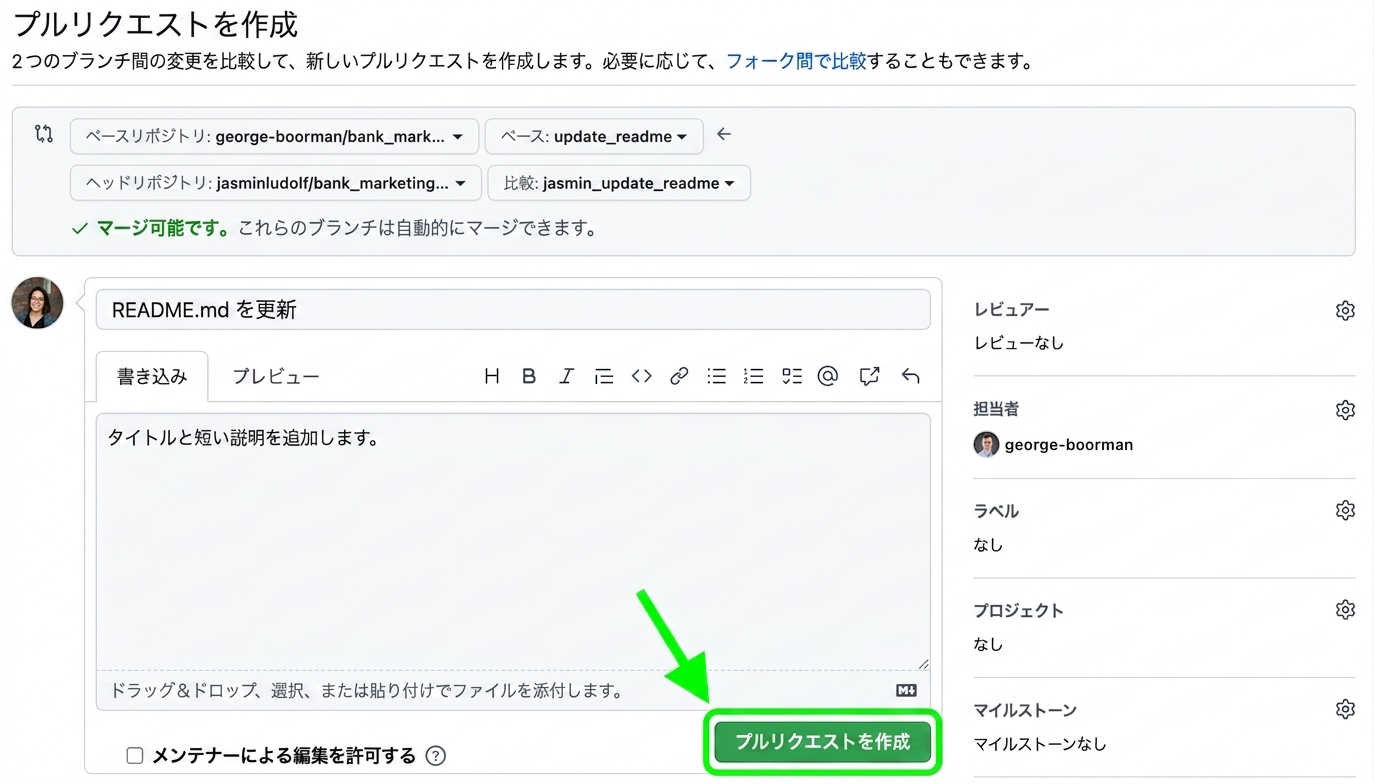The height and width of the screenshot is (784, 1374).
Task: Insert a numbered list
Action: [x=753, y=376]
